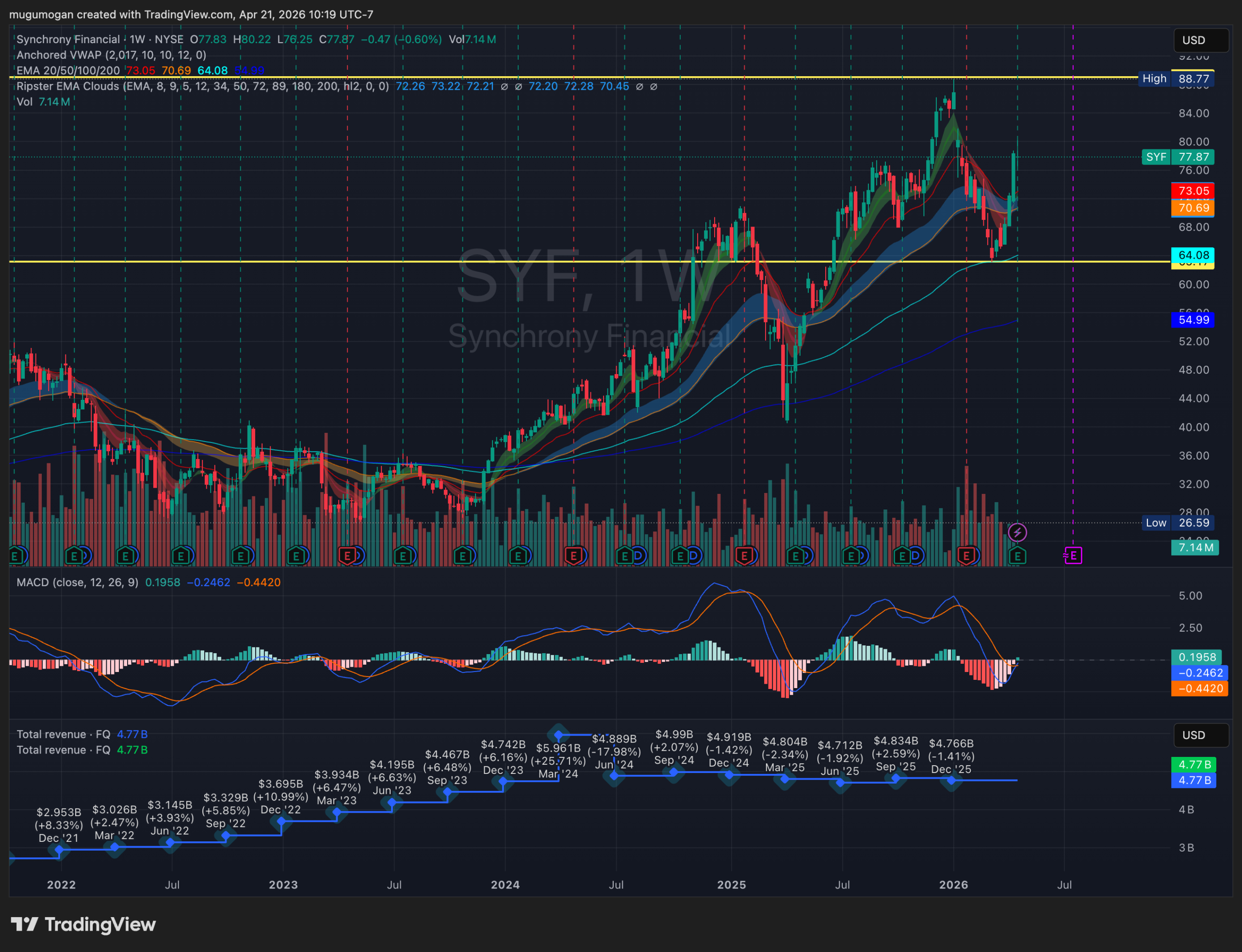Click the purple lightning bolt news icon

click(x=1017, y=532)
